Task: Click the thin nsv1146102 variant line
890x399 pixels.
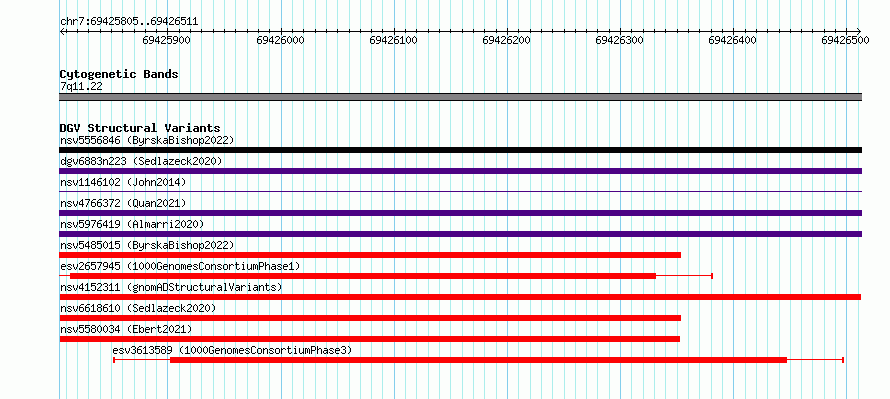Action: click(461, 192)
